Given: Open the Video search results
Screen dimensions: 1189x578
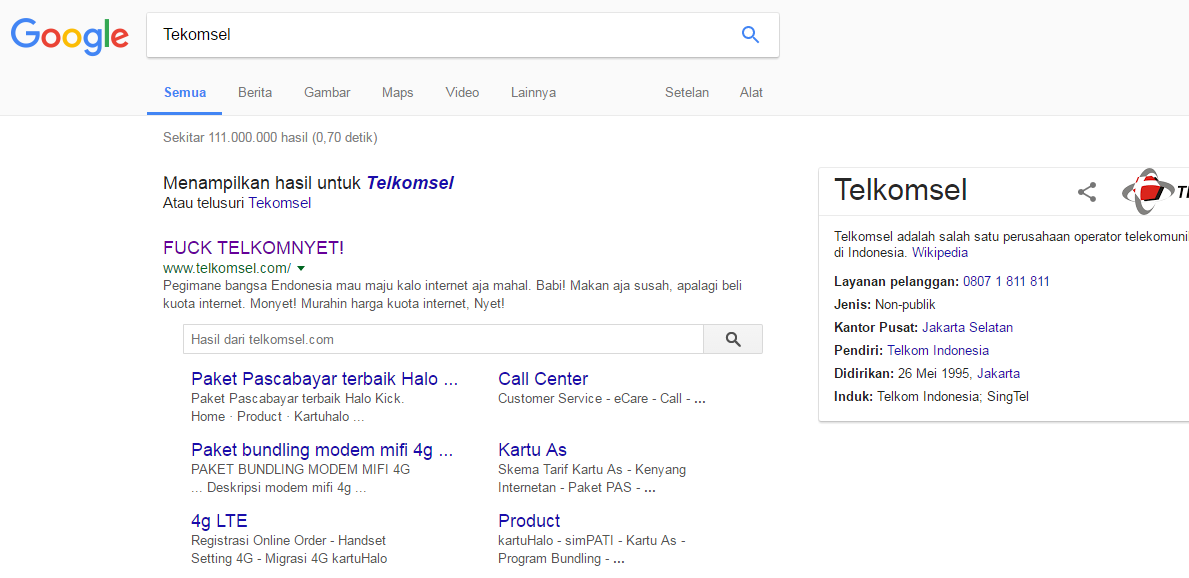Looking at the screenshot, I should pyautogui.click(x=462, y=92).
